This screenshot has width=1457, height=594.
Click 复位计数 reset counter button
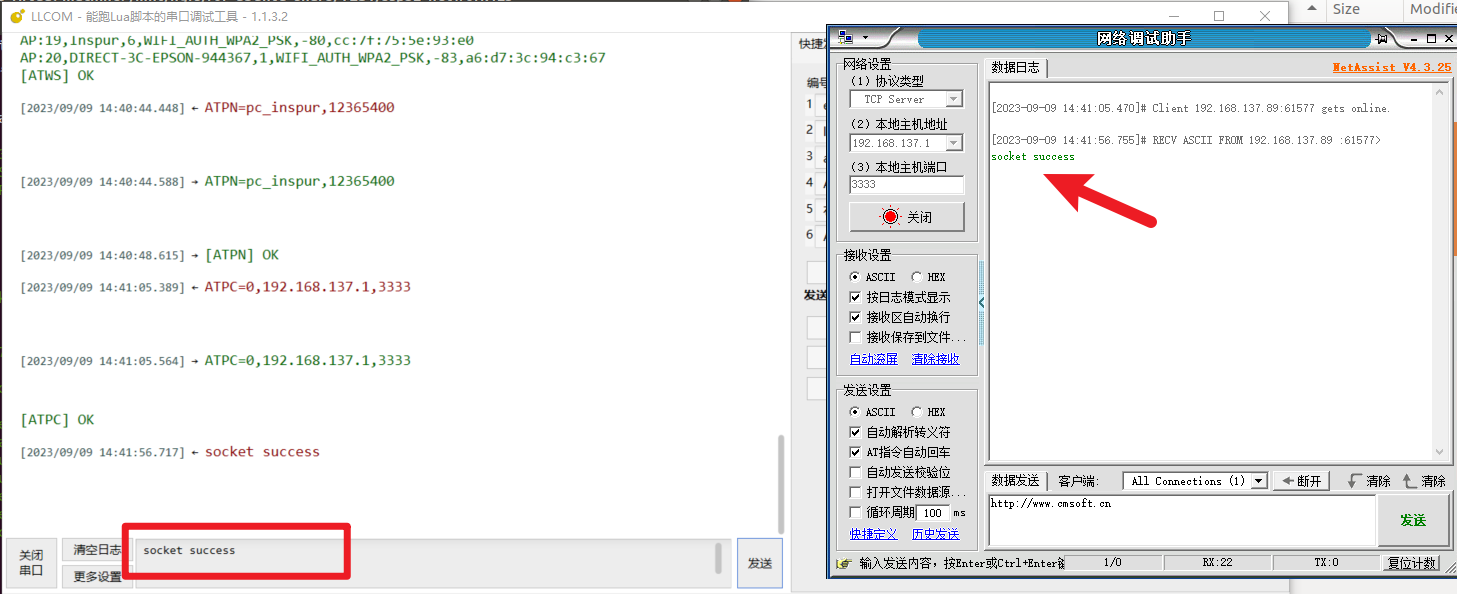point(1411,563)
